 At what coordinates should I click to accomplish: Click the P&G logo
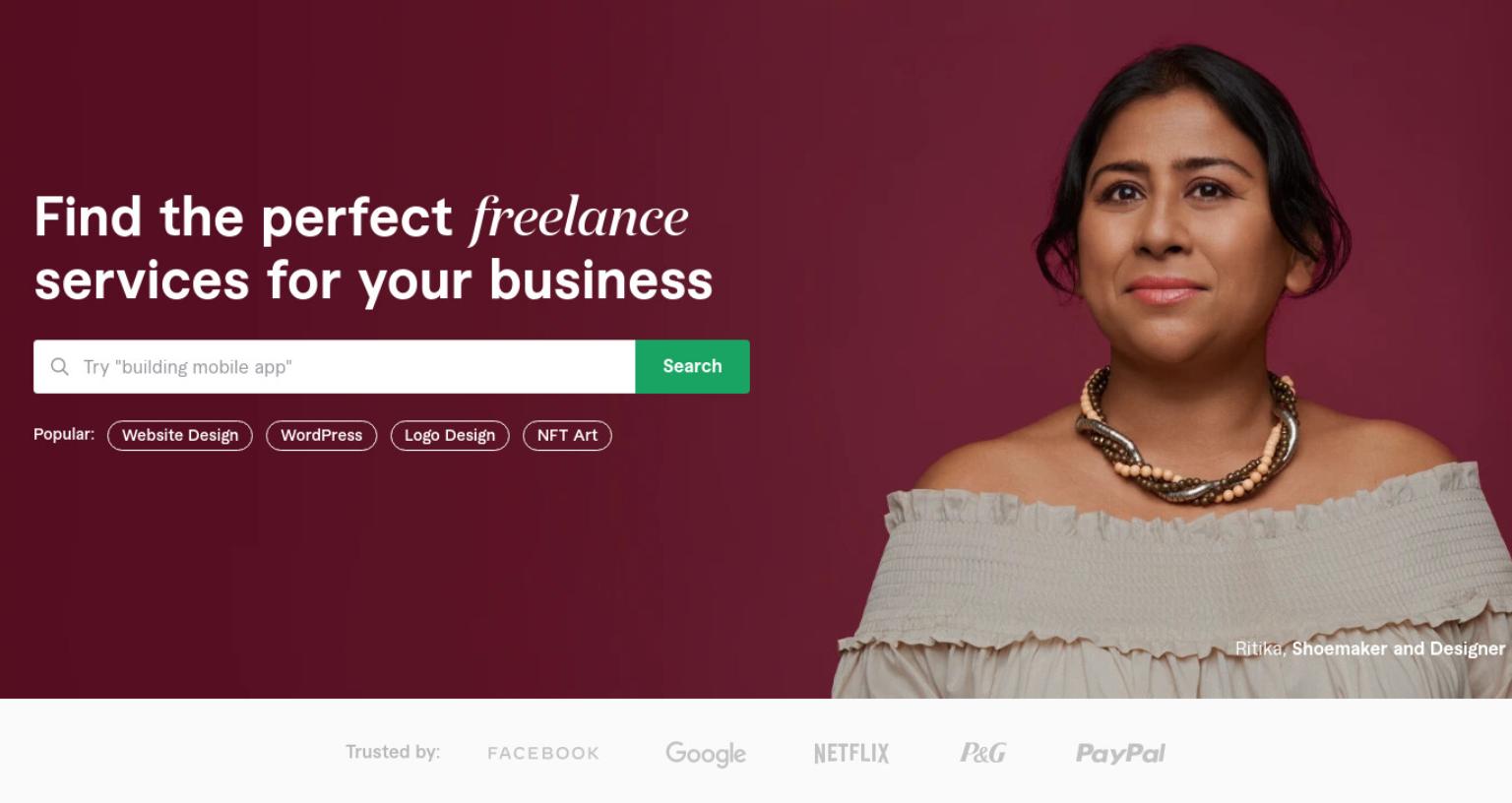(x=983, y=753)
